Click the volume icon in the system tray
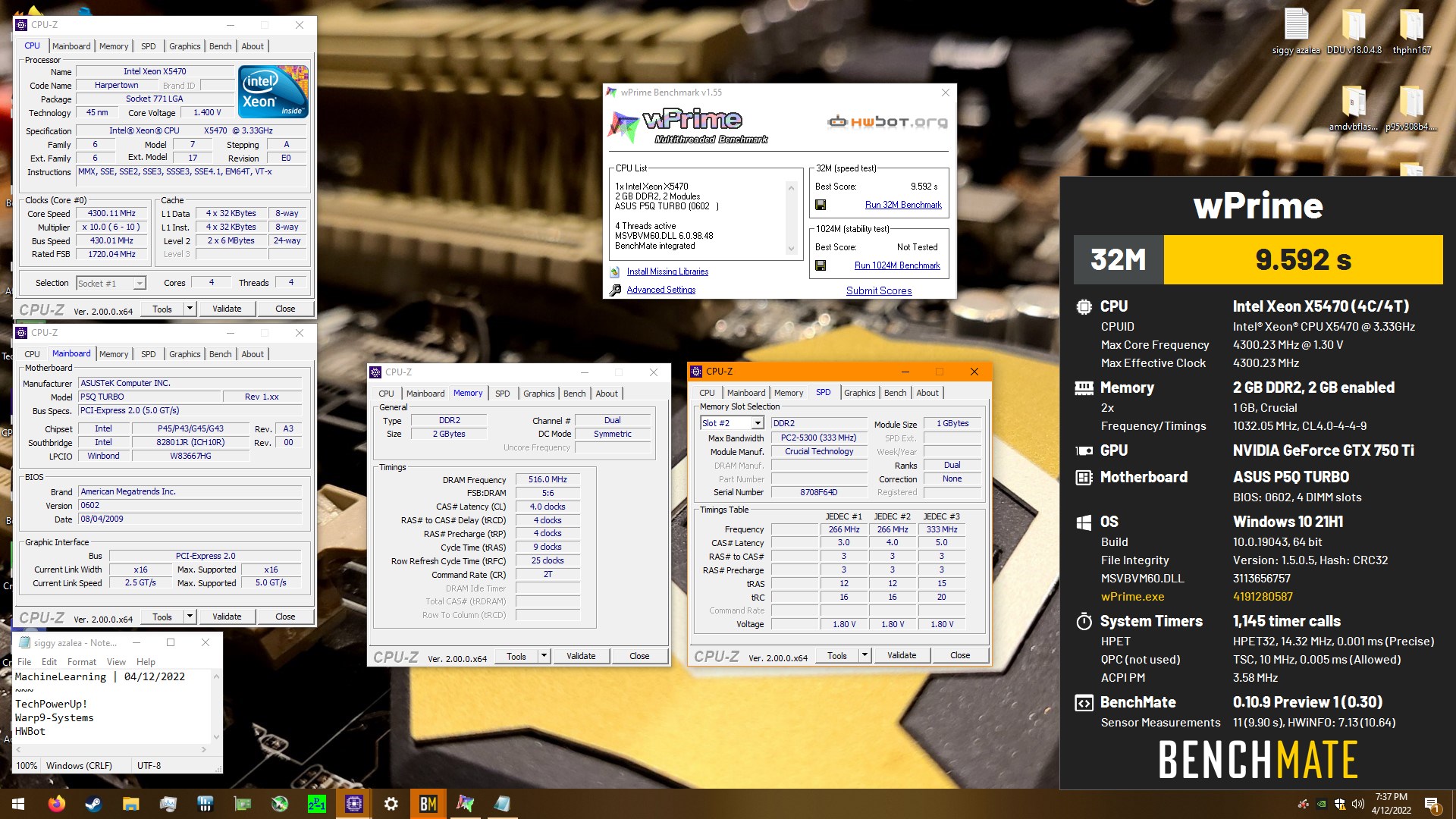The height and width of the screenshot is (819, 1456). [1357, 804]
